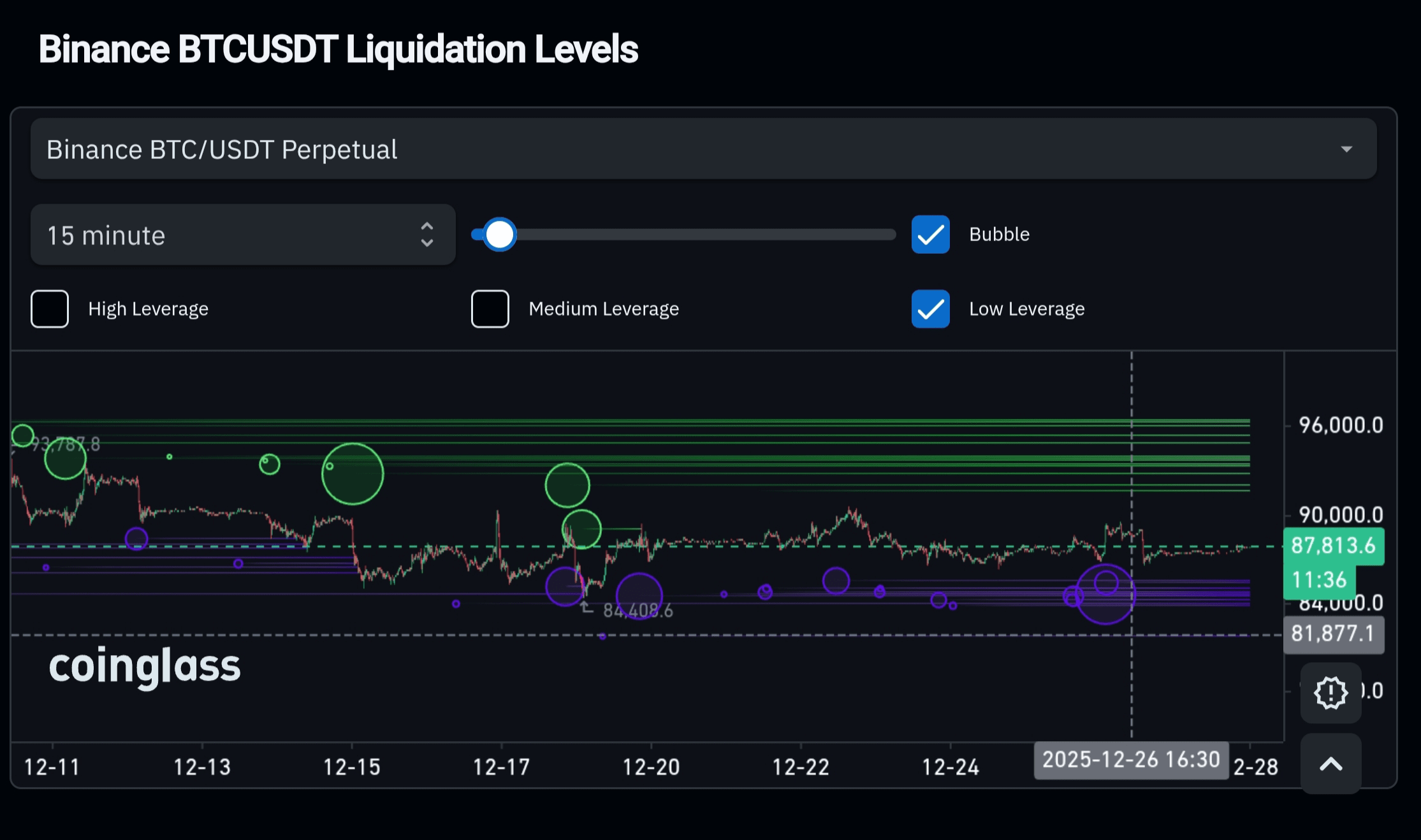This screenshot has height=840, width=1421.
Task: Click the 2025-12-26 16:30 crosshair date label
Action: 1131,760
